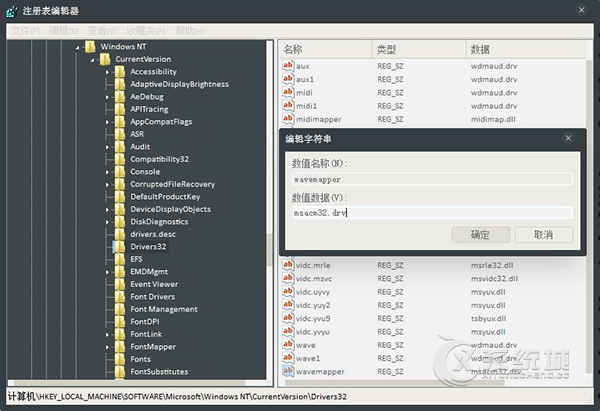Viewport: 600px width, 411px height.
Task: Click the midi1 string value icon
Action: 288,105
